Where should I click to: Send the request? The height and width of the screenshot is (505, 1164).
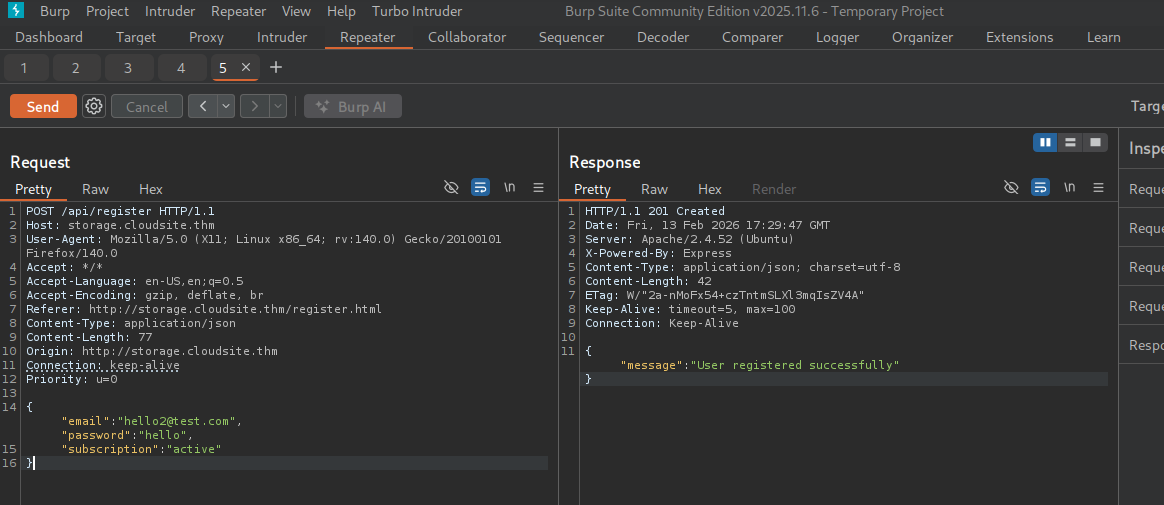pyautogui.click(x=43, y=106)
